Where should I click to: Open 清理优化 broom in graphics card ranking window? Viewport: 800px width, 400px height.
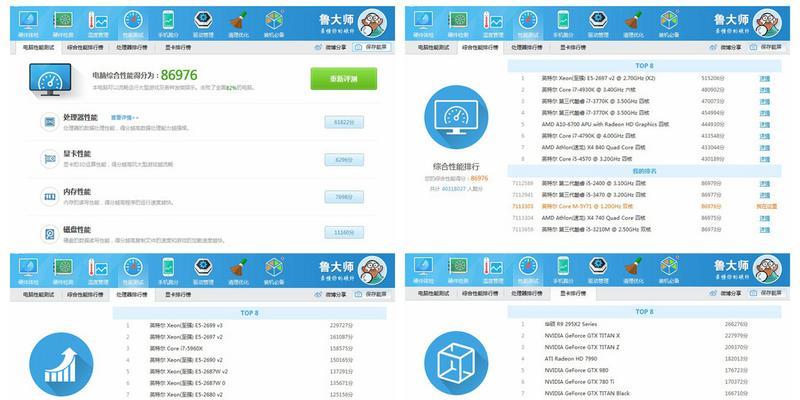(633, 270)
